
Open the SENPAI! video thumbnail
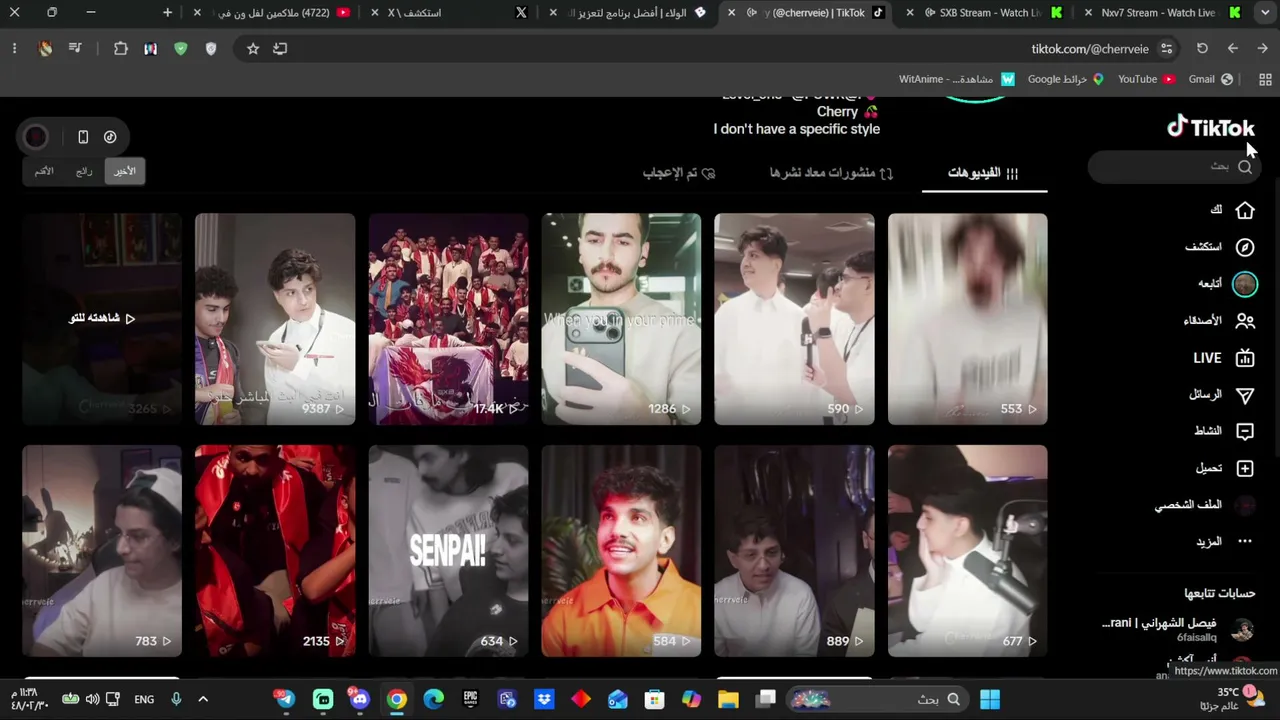point(448,551)
